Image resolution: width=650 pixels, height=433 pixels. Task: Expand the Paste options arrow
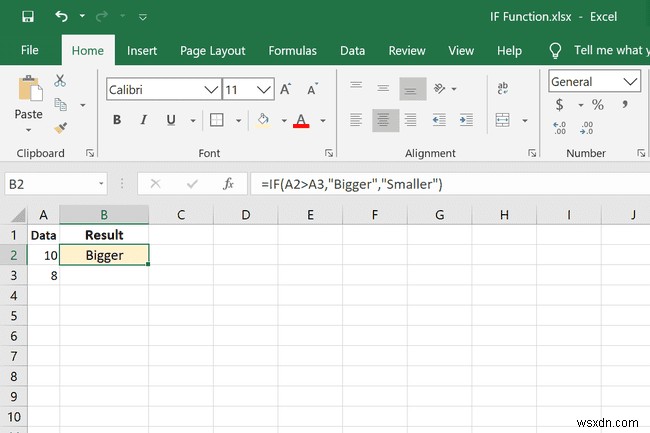[x=28, y=130]
